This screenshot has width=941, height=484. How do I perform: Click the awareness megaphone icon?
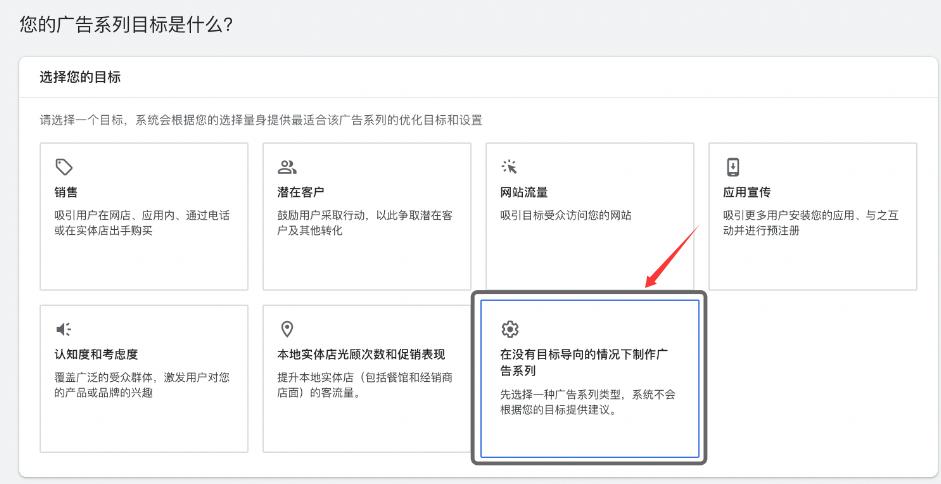pyautogui.click(x=64, y=329)
